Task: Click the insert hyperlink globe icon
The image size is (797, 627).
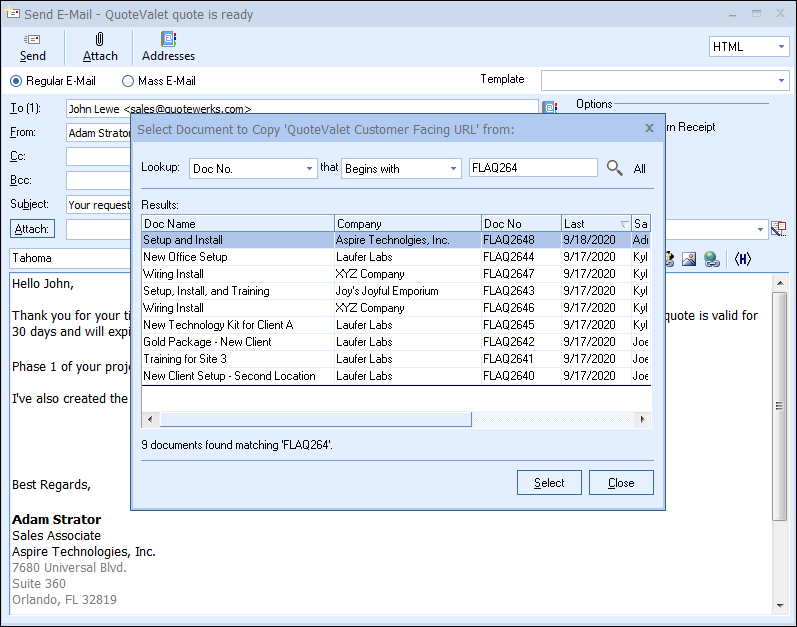Action: [712, 259]
